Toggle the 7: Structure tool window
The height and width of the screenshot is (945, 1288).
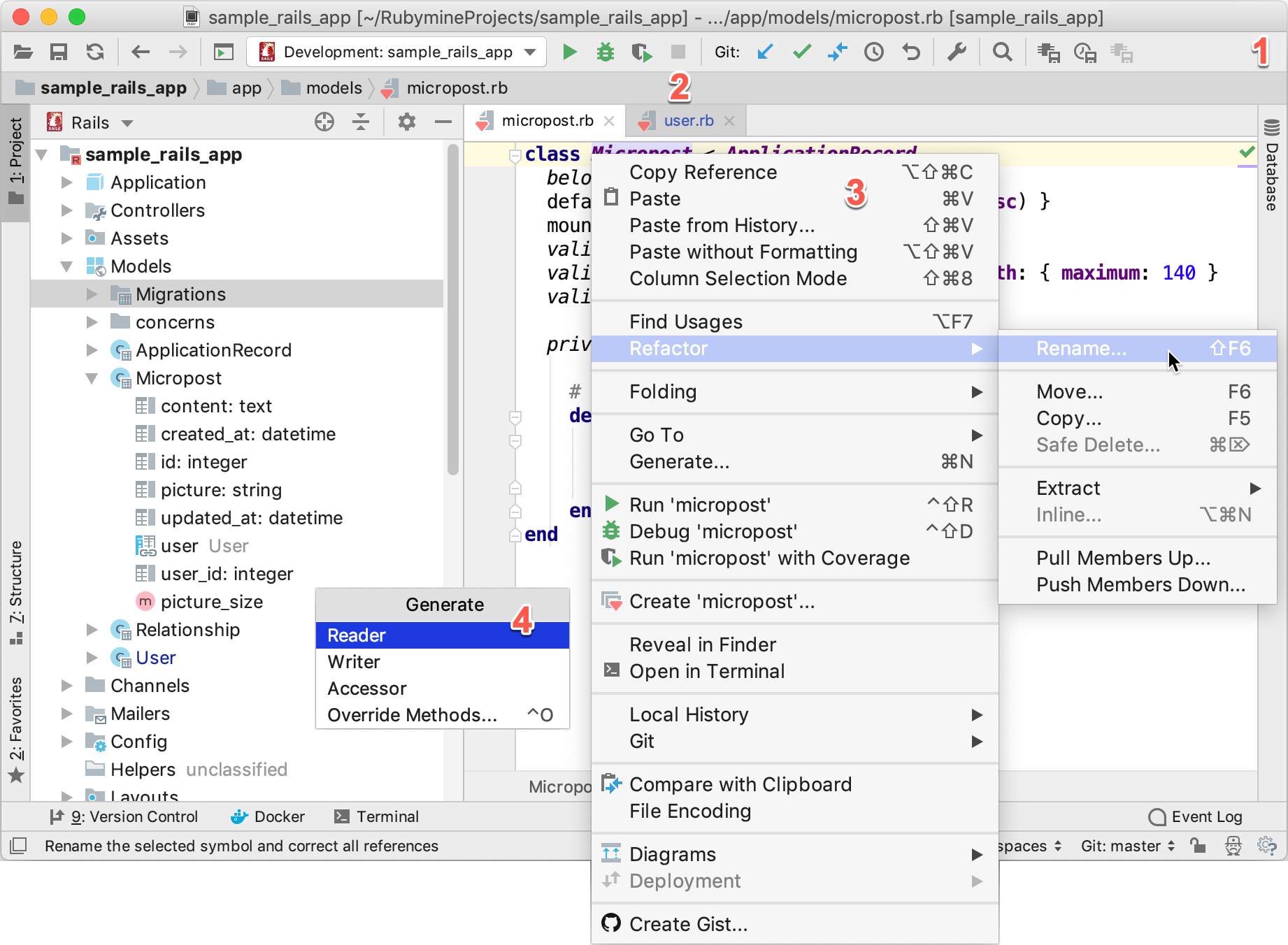(x=15, y=593)
